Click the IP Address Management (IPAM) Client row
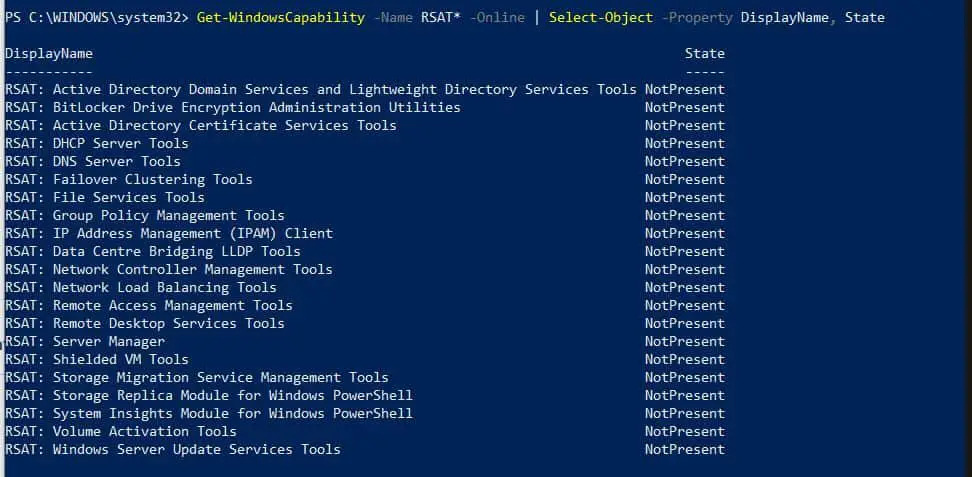972x477 pixels. click(x=168, y=233)
